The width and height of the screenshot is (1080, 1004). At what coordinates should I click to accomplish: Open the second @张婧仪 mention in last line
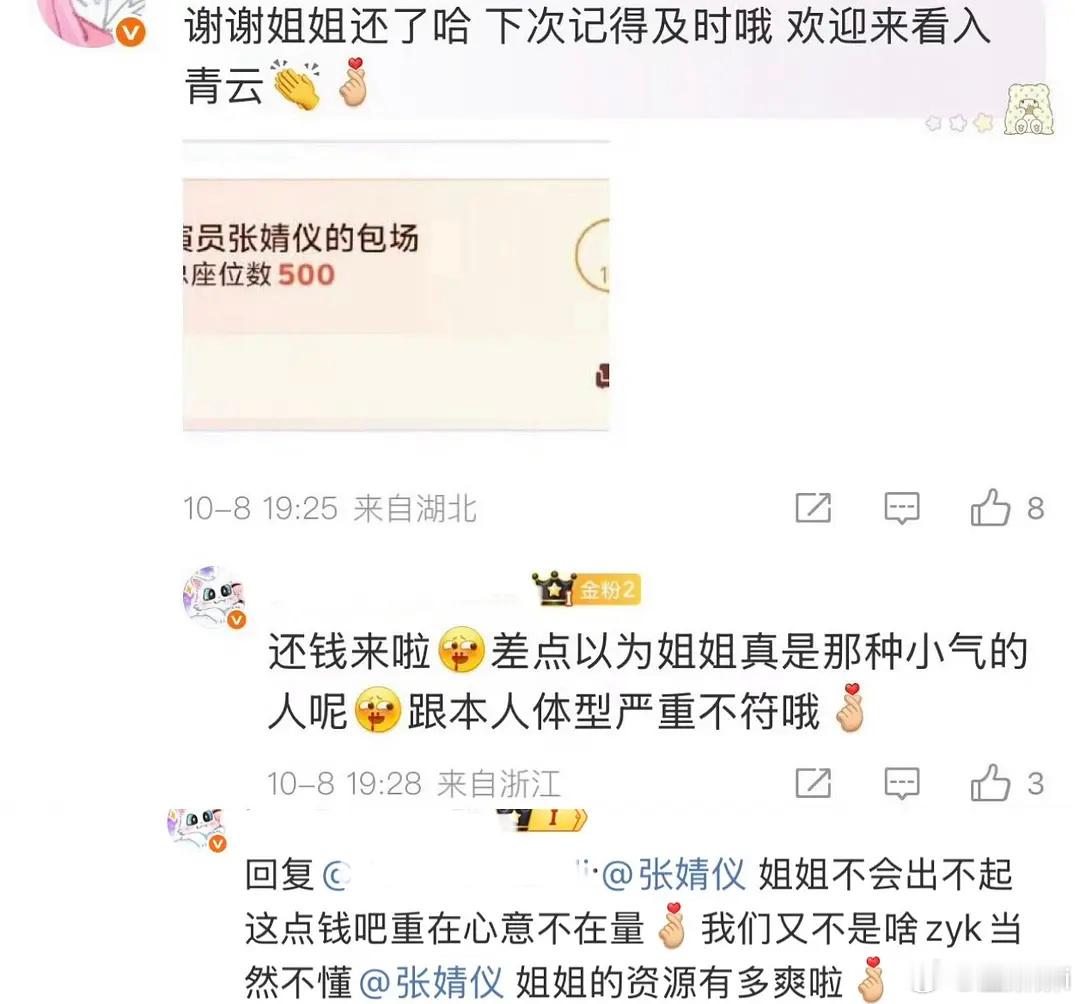(431, 982)
